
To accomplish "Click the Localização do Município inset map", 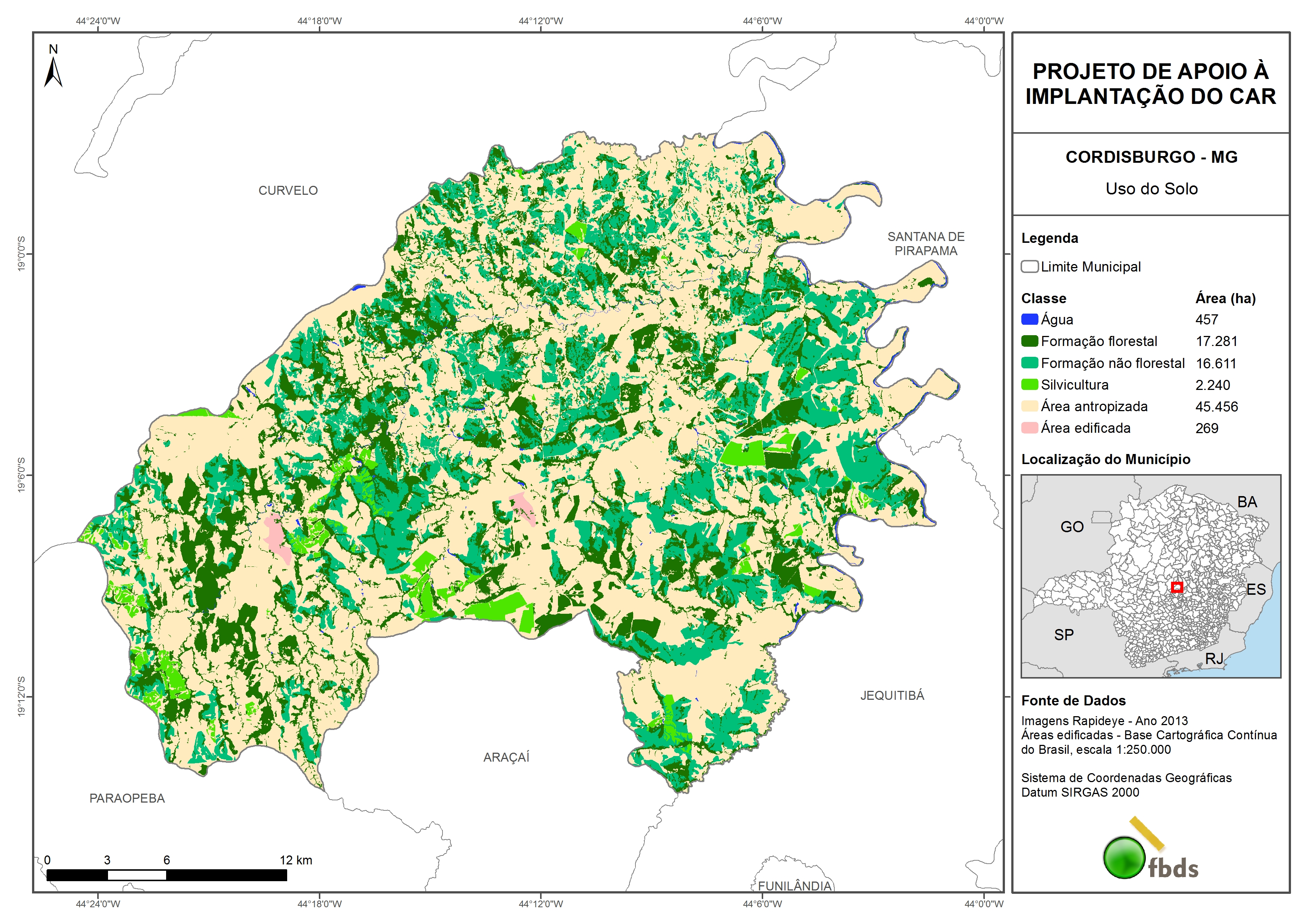I will (1151, 575).
